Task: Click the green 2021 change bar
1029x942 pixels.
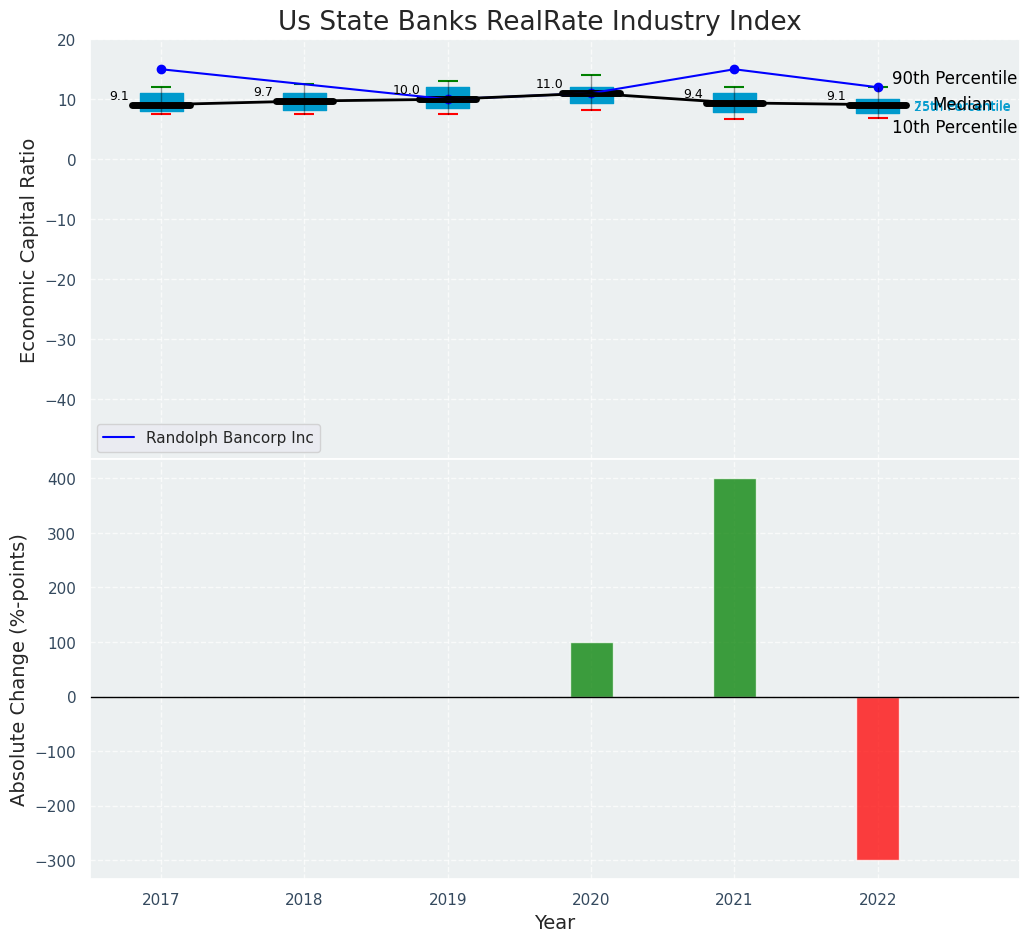Action: coord(734,587)
